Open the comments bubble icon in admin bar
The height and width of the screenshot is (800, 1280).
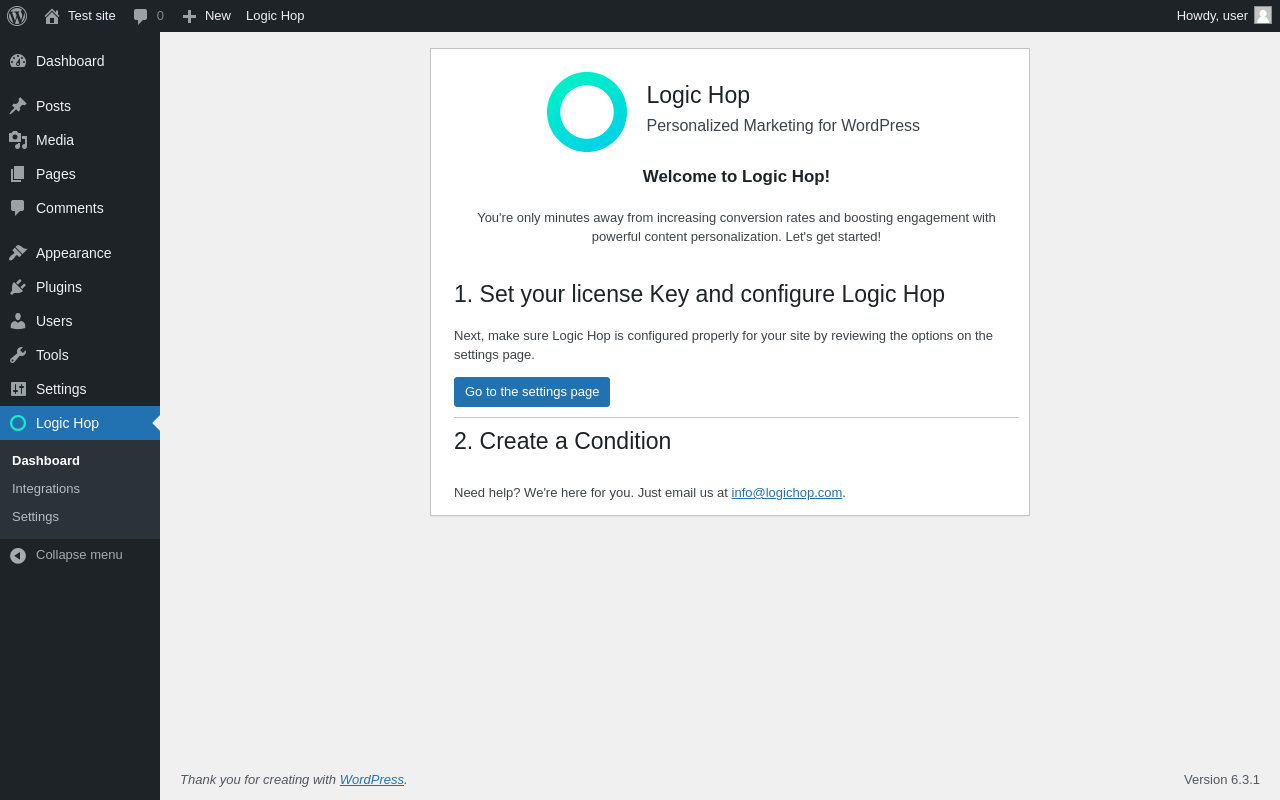coord(140,16)
